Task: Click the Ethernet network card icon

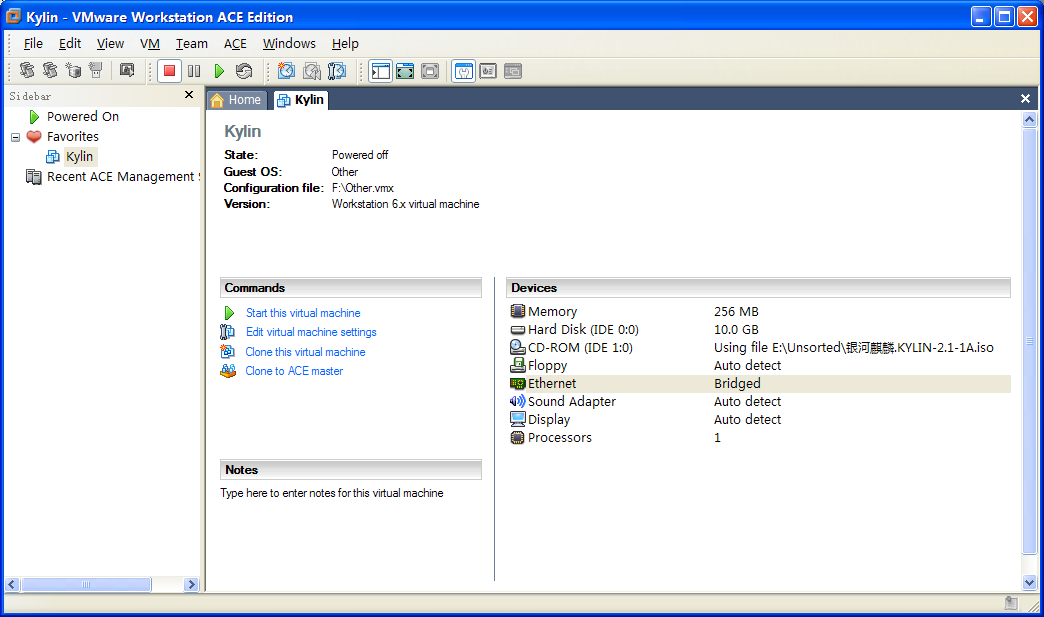Action: 517,383
